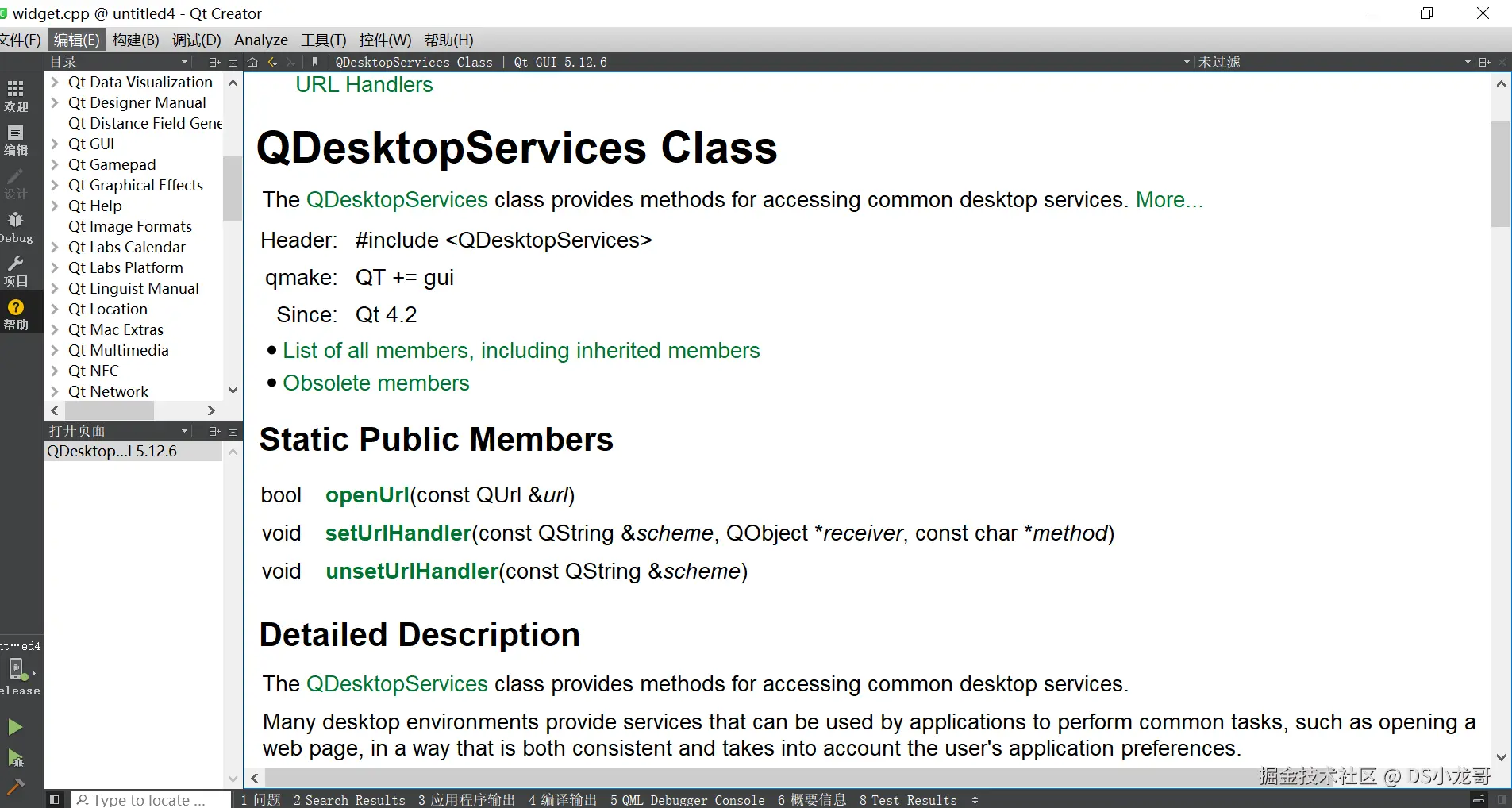This screenshot has height=808, width=1512.
Task: Split the 目录 side panel
Action: 214,62
